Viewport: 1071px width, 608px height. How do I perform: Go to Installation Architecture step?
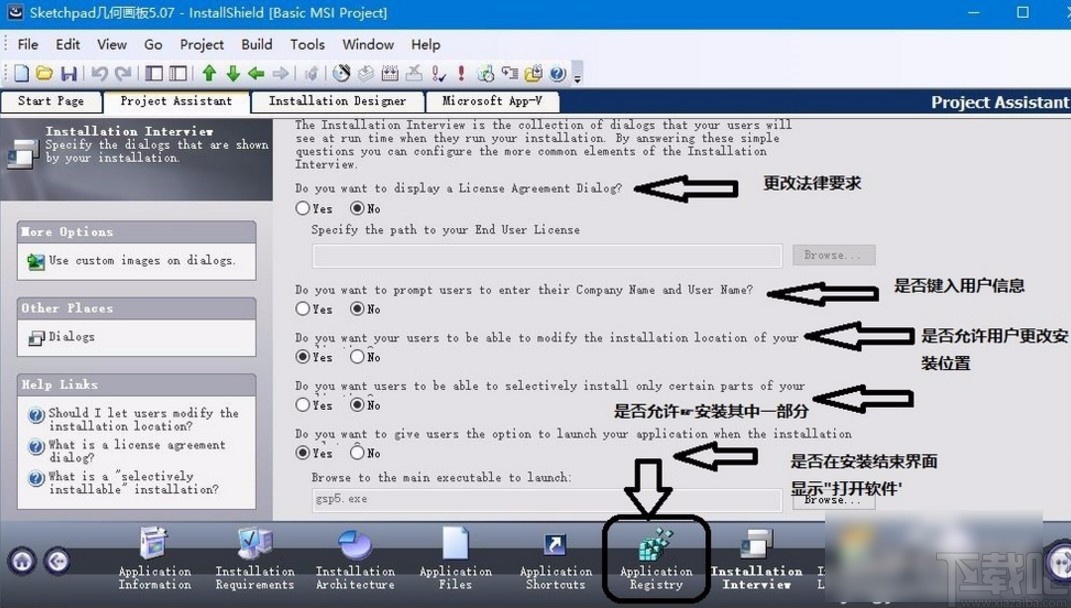pyautogui.click(x=355, y=557)
